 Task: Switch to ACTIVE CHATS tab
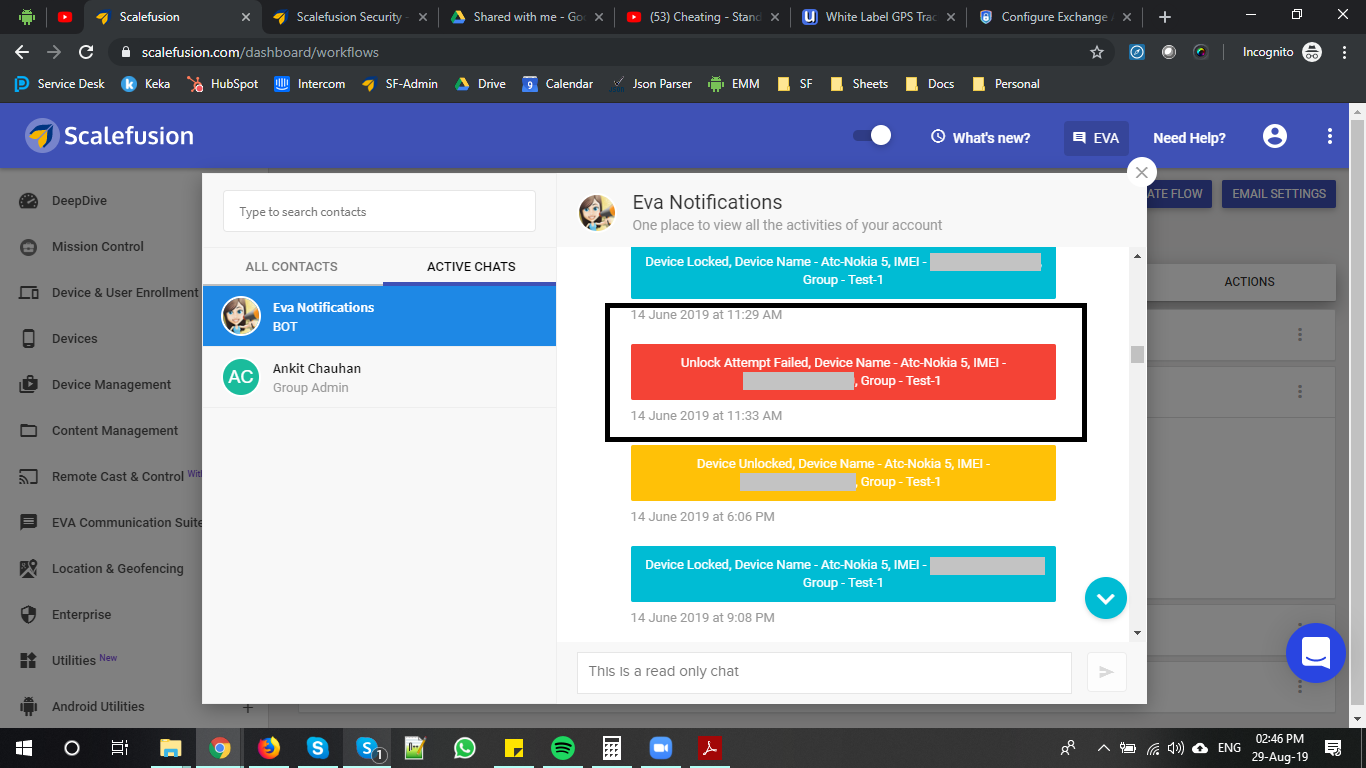click(x=471, y=266)
